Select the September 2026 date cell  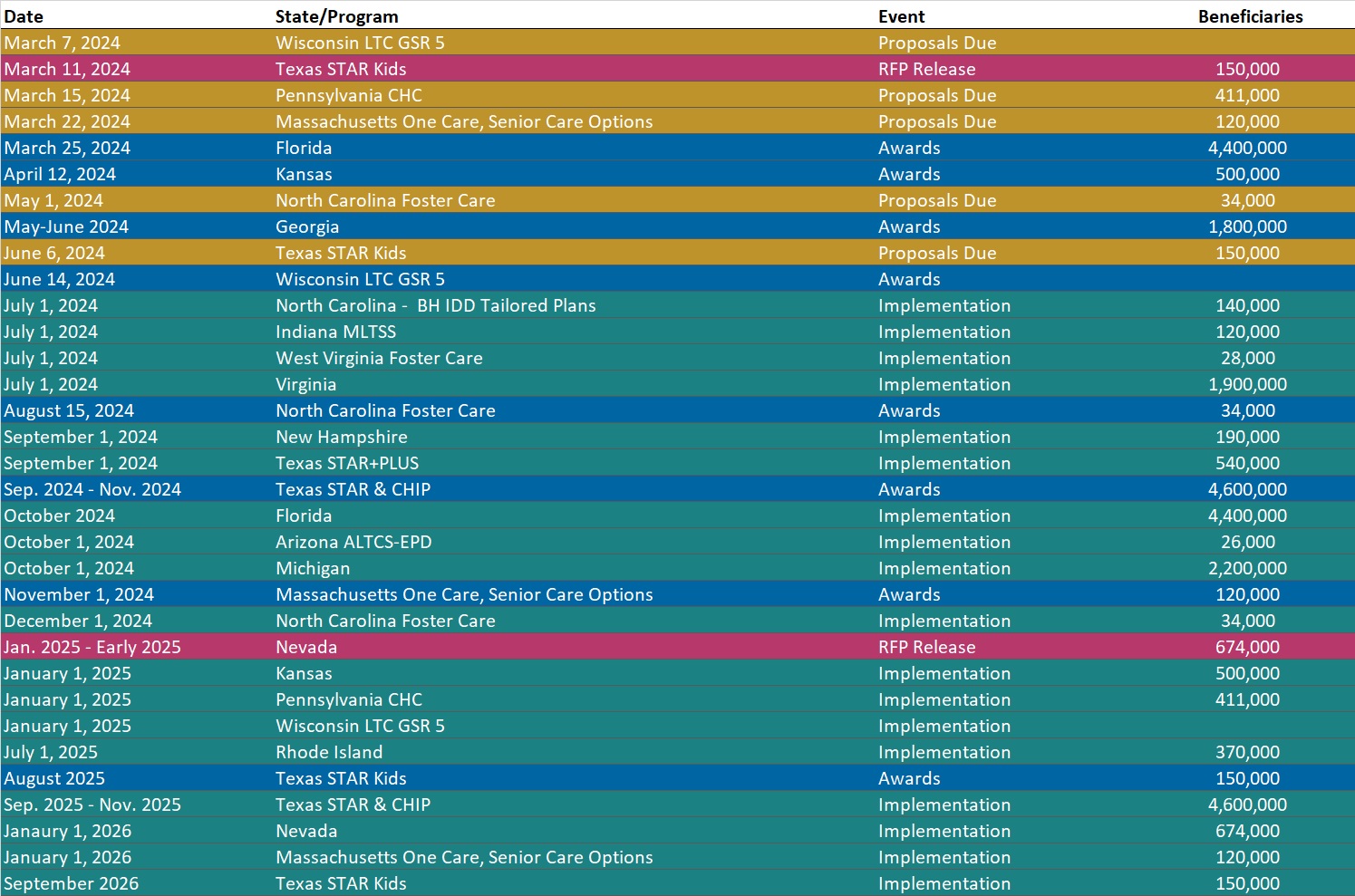72,883
